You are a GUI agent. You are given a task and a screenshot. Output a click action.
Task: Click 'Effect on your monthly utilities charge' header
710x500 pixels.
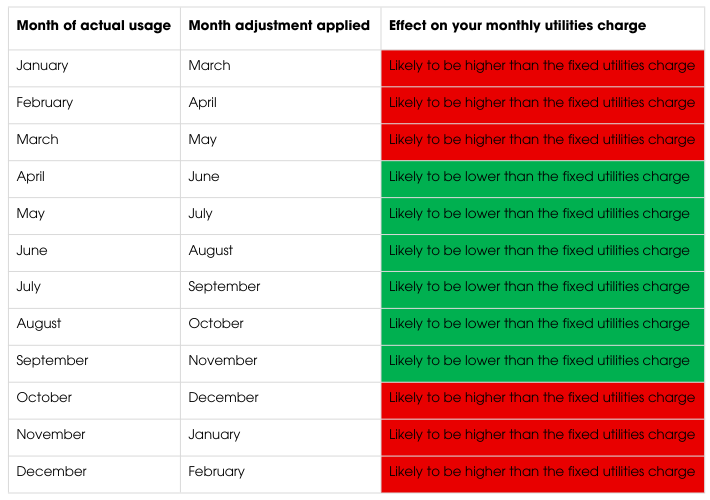[x=517, y=26]
